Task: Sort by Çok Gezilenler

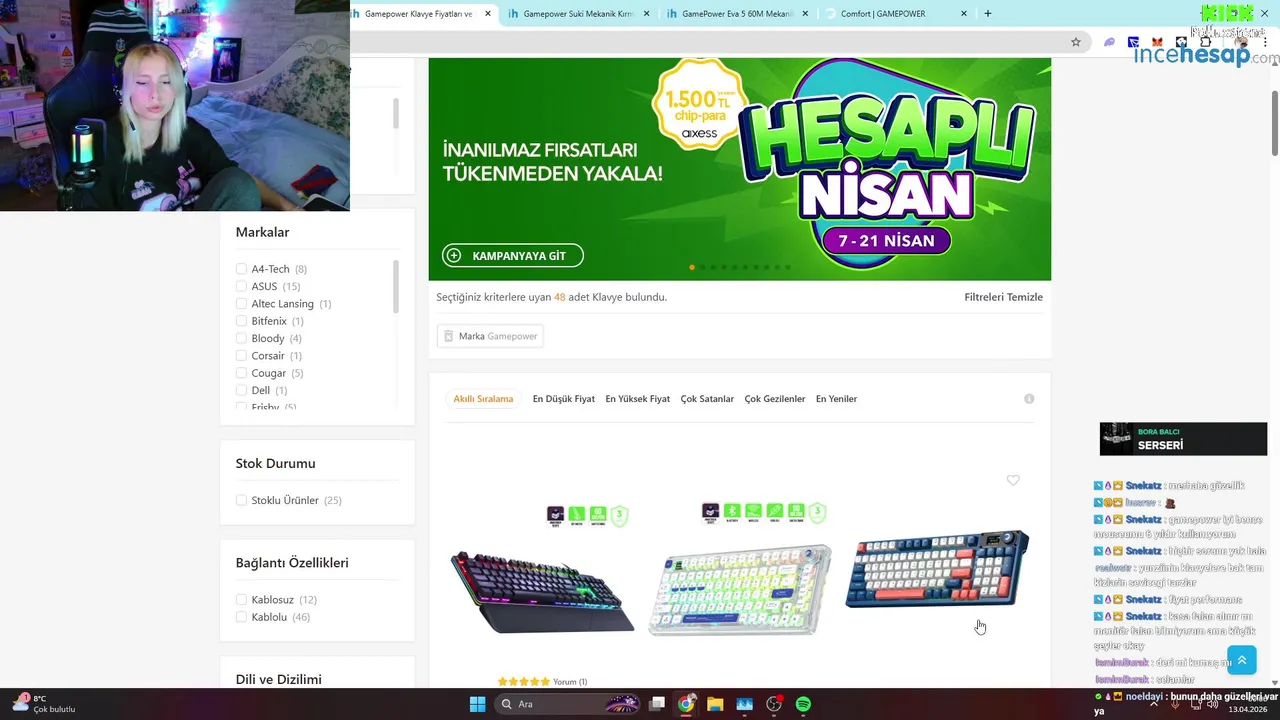Action: point(775,399)
